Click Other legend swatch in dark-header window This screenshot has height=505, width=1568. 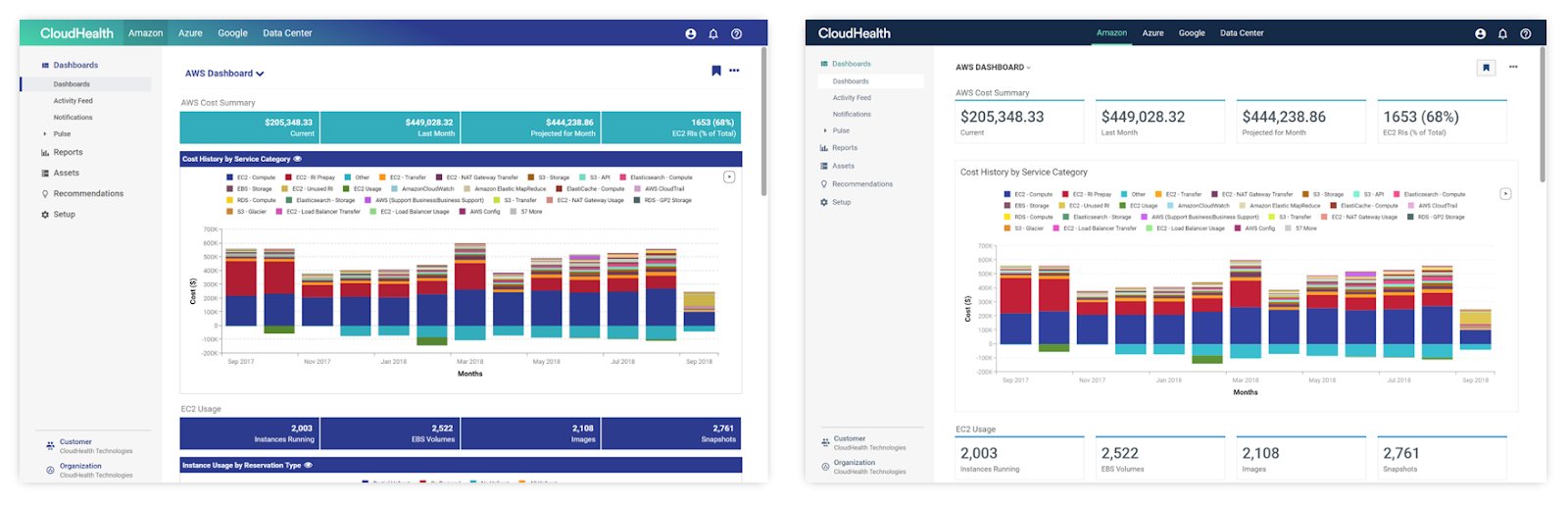[x=1123, y=194]
